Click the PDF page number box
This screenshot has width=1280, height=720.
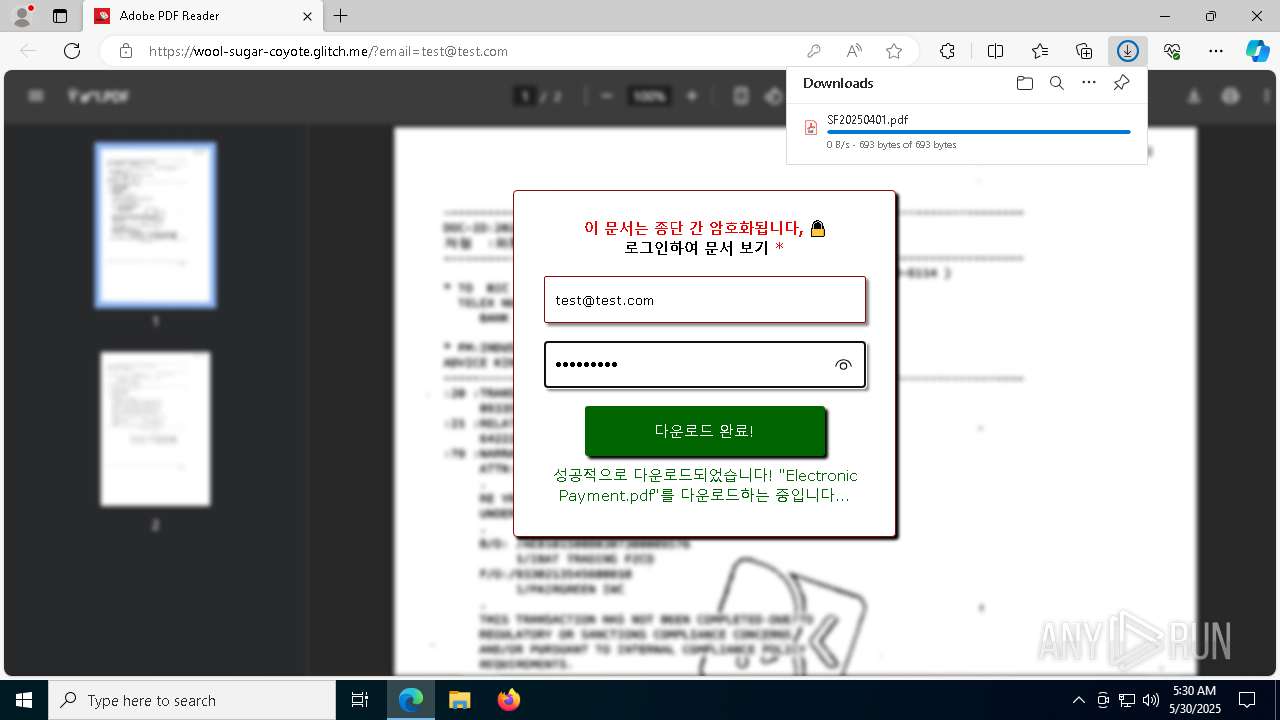pos(526,96)
